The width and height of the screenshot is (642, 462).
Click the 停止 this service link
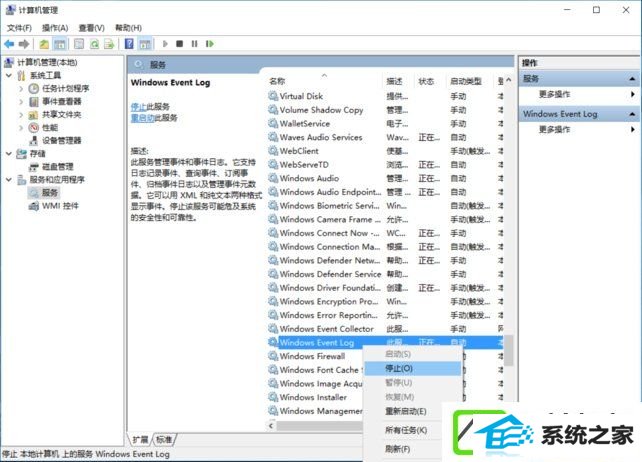[x=138, y=106]
